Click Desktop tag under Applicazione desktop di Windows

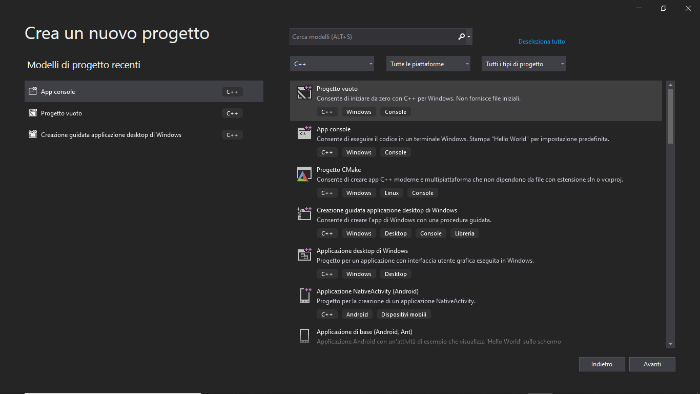click(x=396, y=274)
